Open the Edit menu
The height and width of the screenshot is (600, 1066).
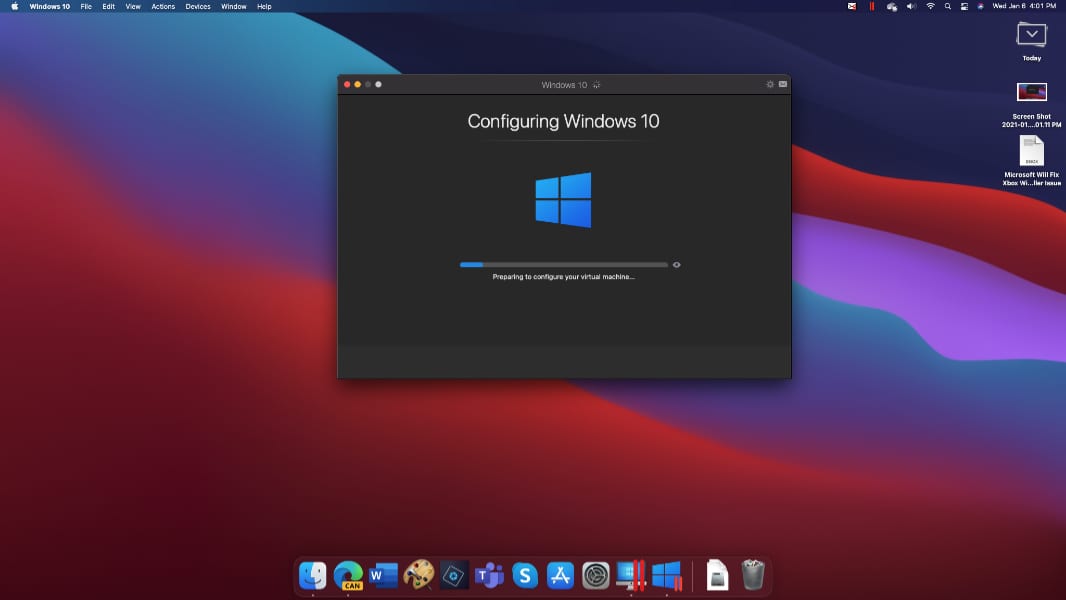pyautogui.click(x=109, y=6)
